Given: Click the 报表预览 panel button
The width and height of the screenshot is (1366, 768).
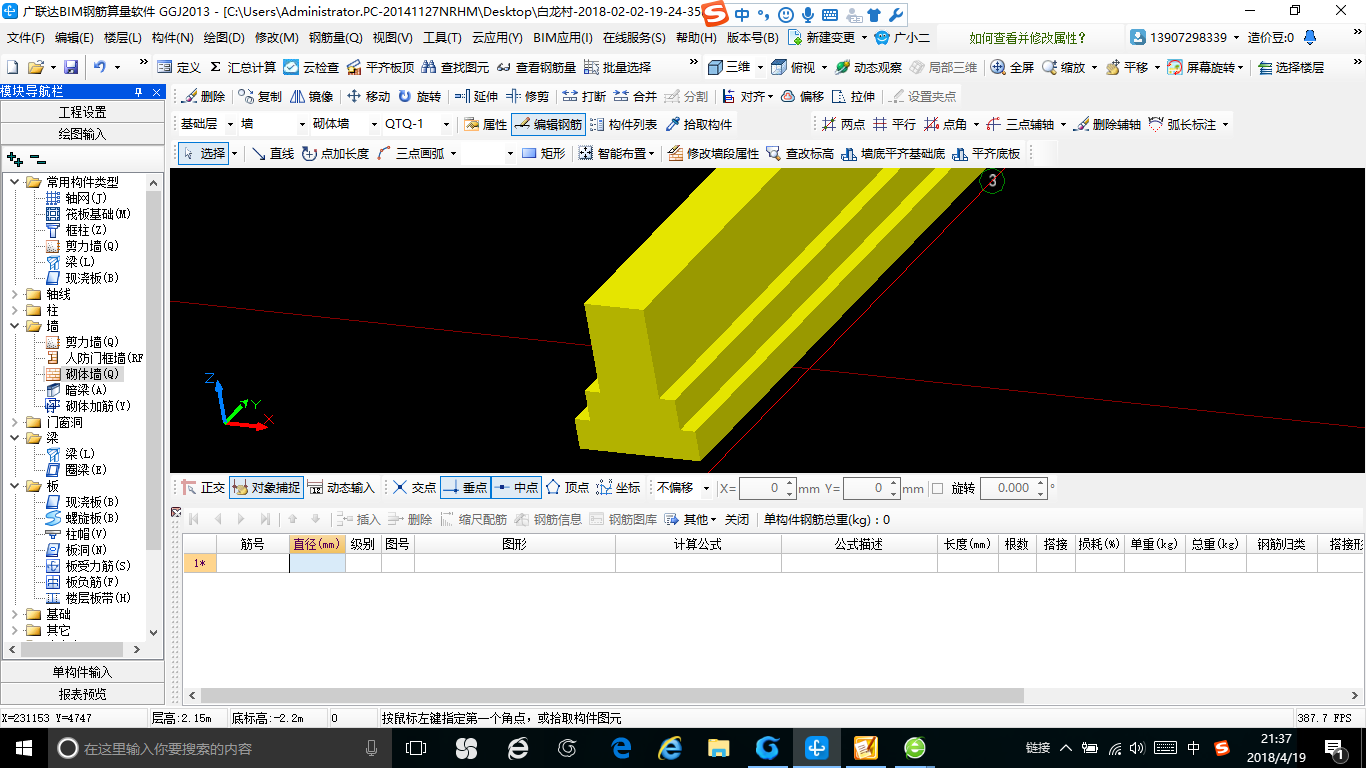Looking at the screenshot, I should [82, 694].
